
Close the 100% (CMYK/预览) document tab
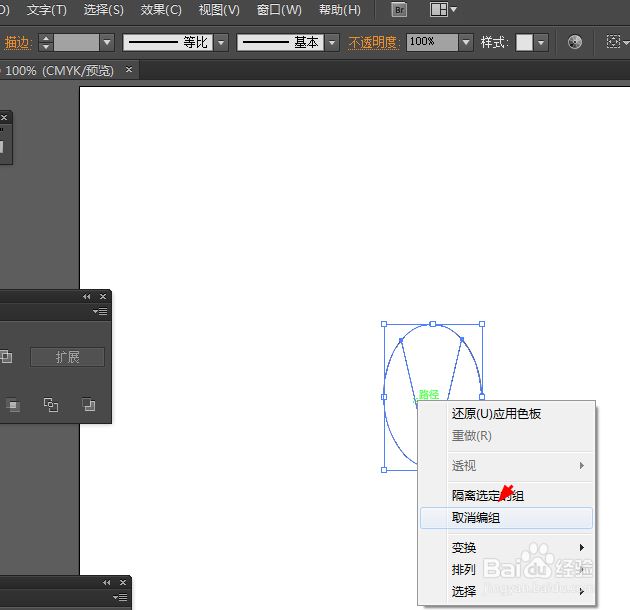pyautogui.click(x=129, y=70)
